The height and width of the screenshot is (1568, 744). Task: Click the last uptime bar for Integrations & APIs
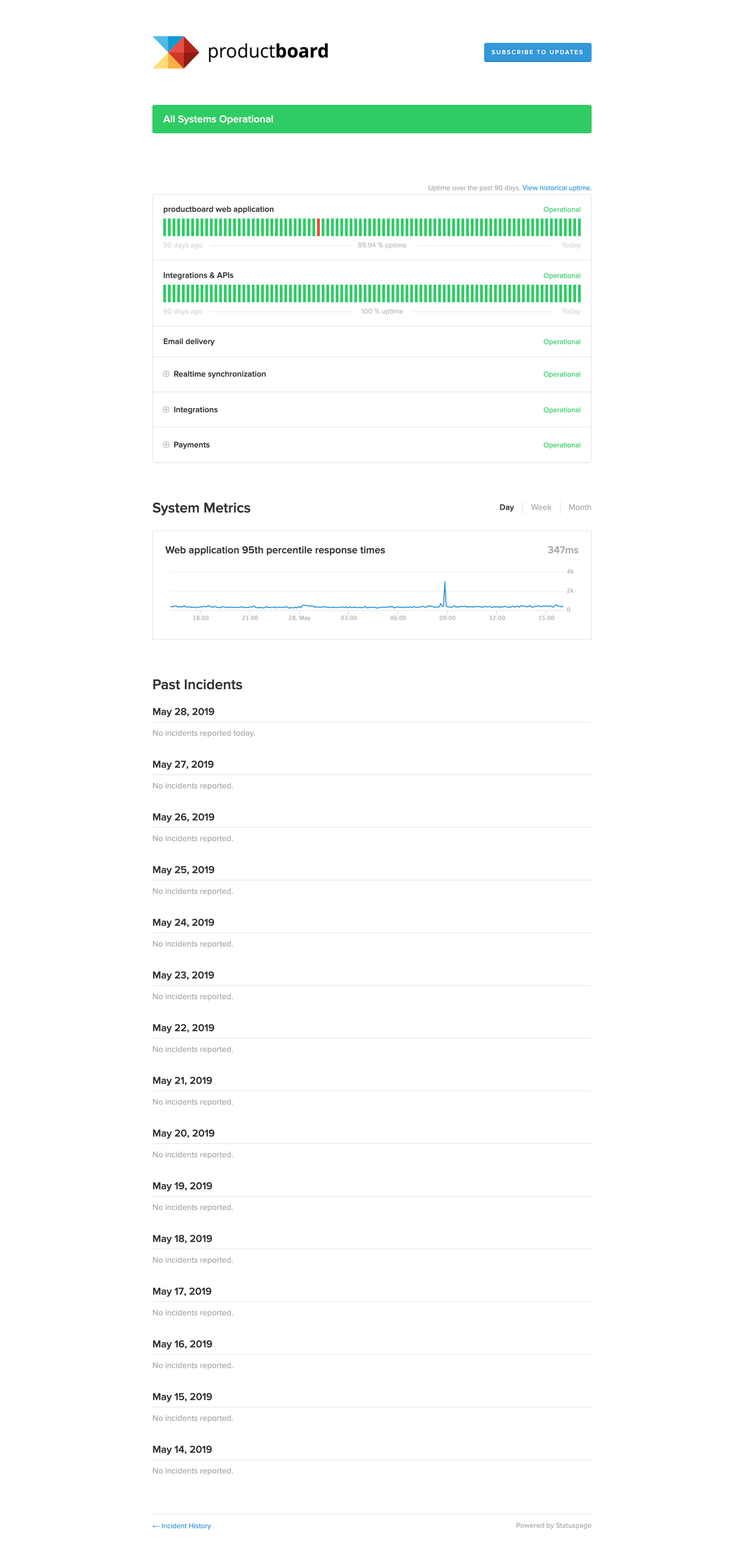point(579,293)
